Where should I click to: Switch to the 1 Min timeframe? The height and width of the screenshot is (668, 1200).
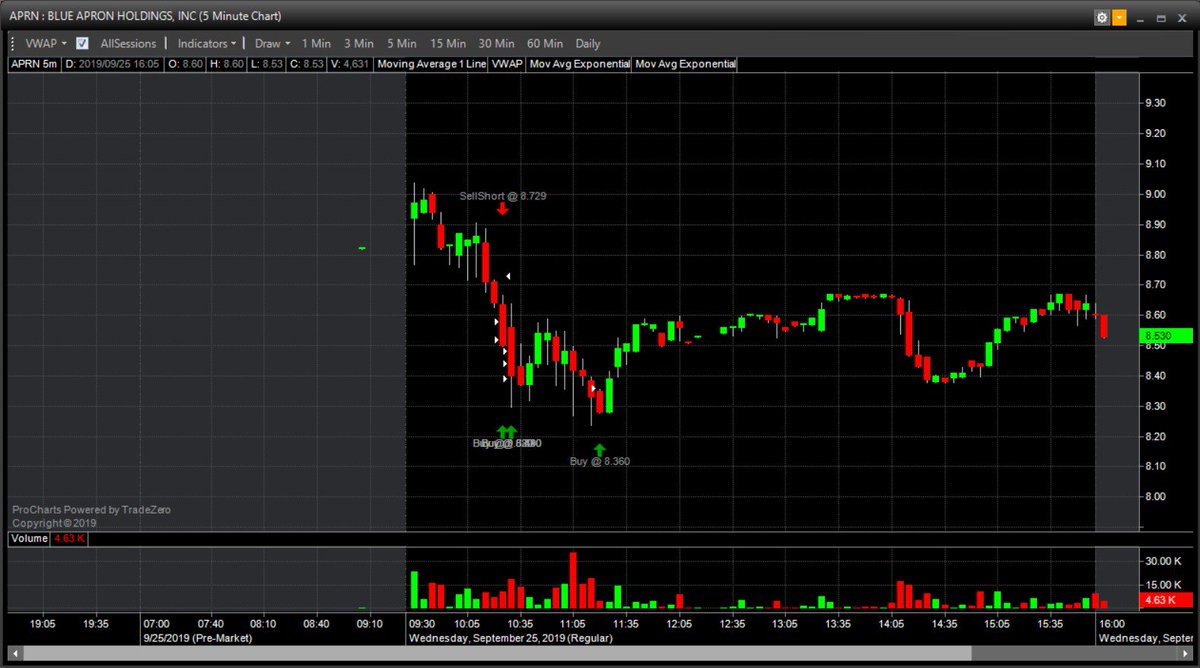[316, 43]
